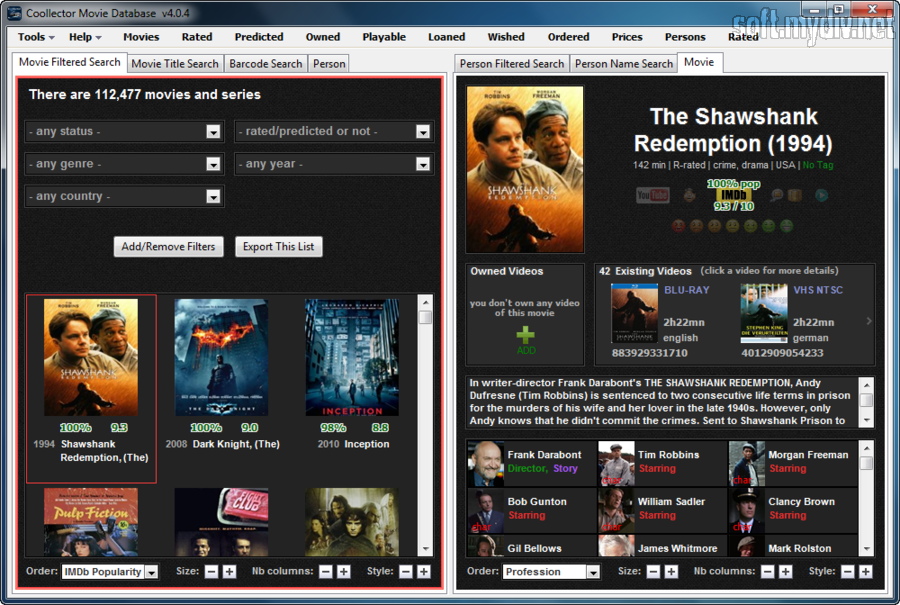
Task: Show the Owned movies
Action: point(323,37)
